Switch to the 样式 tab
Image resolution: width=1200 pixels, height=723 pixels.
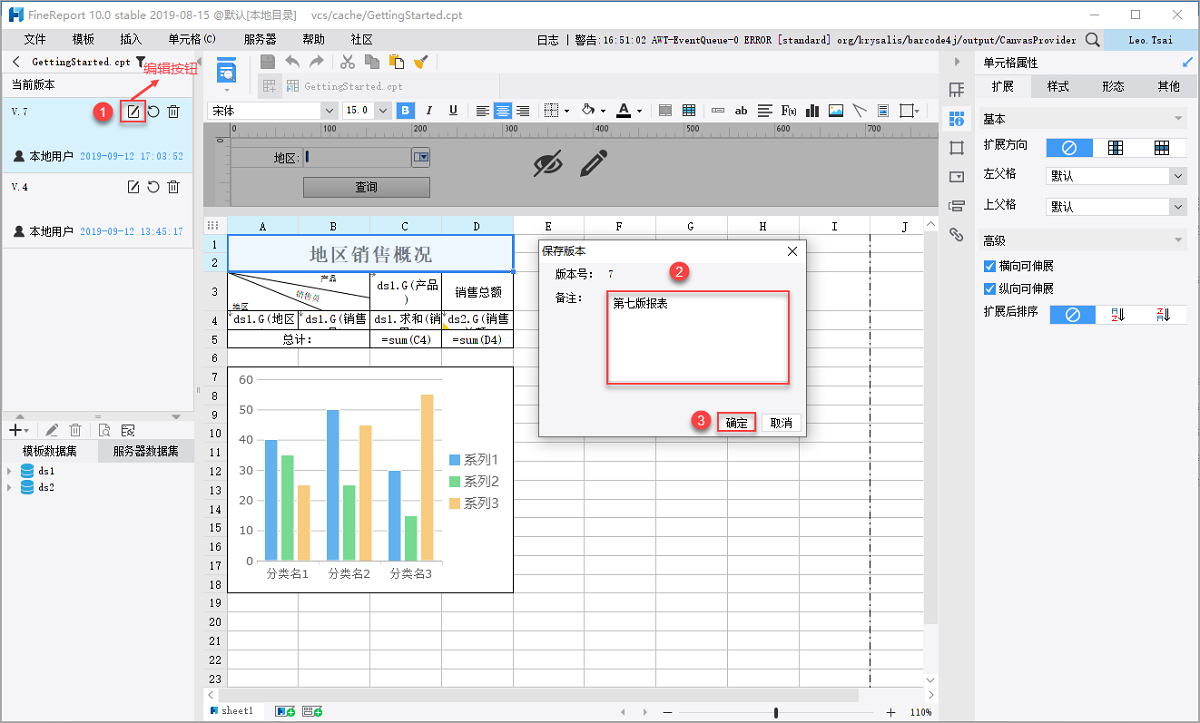tap(1058, 87)
